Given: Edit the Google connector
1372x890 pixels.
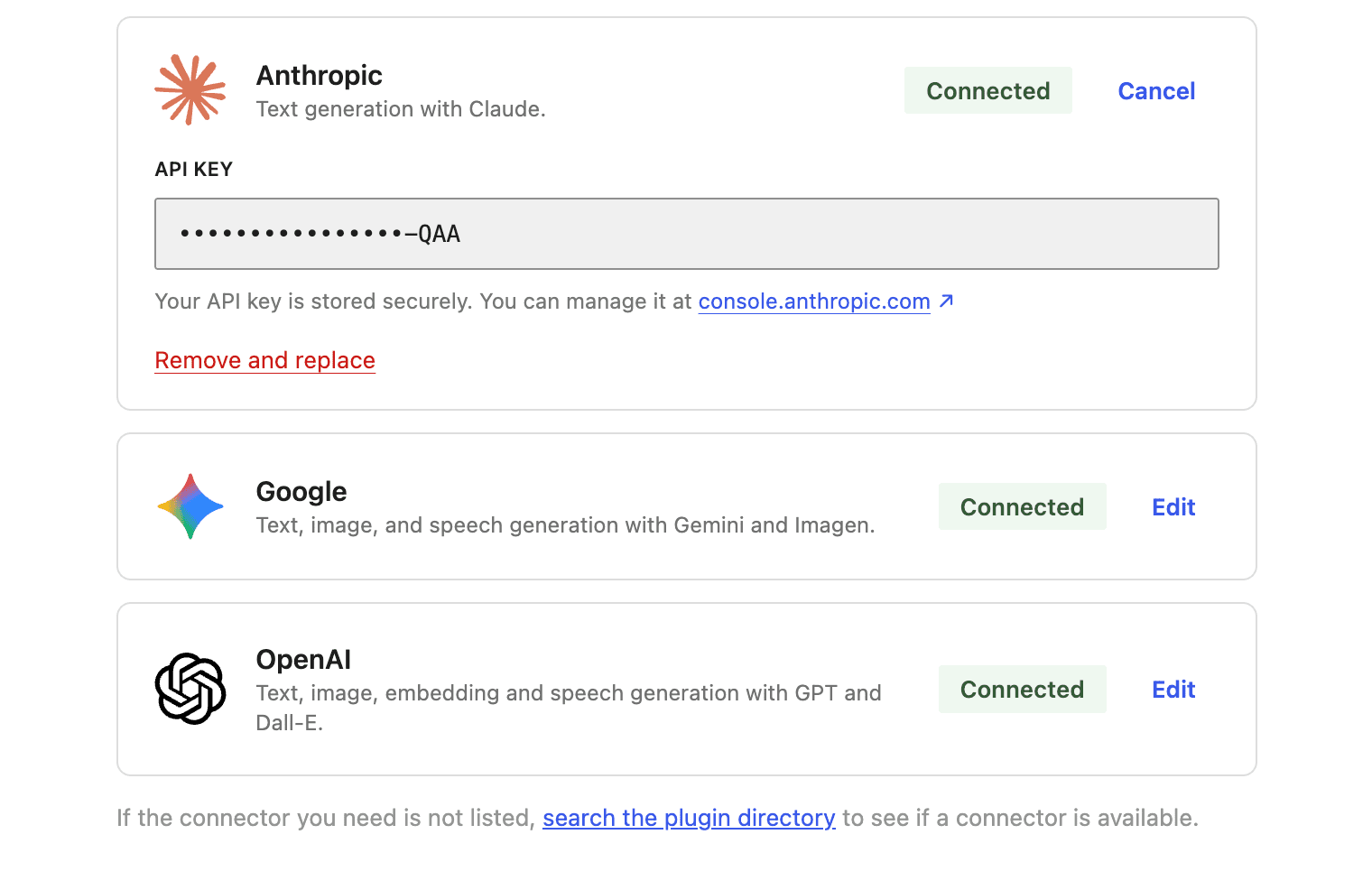Looking at the screenshot, I should pos(1173,507).
